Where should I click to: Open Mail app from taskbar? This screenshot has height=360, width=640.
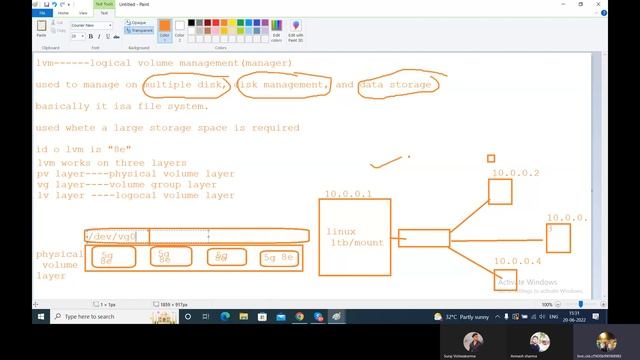(x=281, y=316)
